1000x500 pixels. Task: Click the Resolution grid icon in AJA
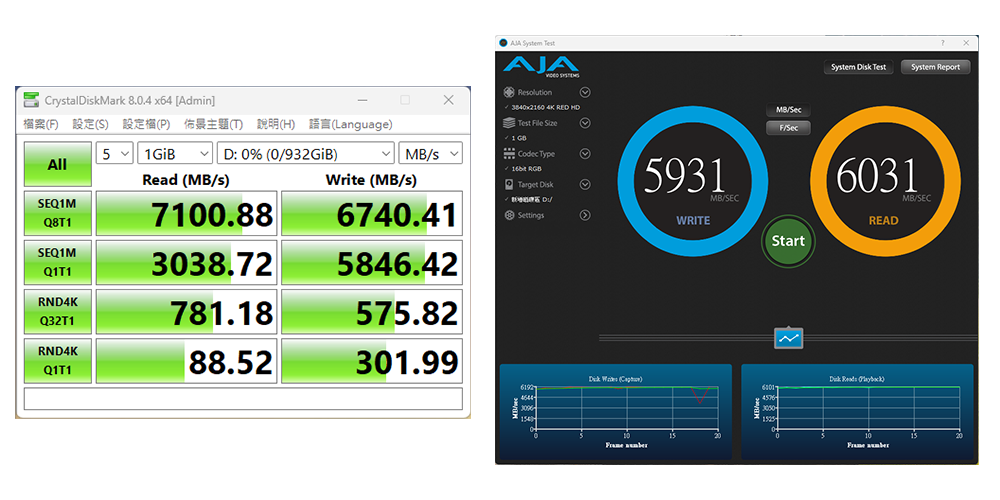tap(509, 92)
